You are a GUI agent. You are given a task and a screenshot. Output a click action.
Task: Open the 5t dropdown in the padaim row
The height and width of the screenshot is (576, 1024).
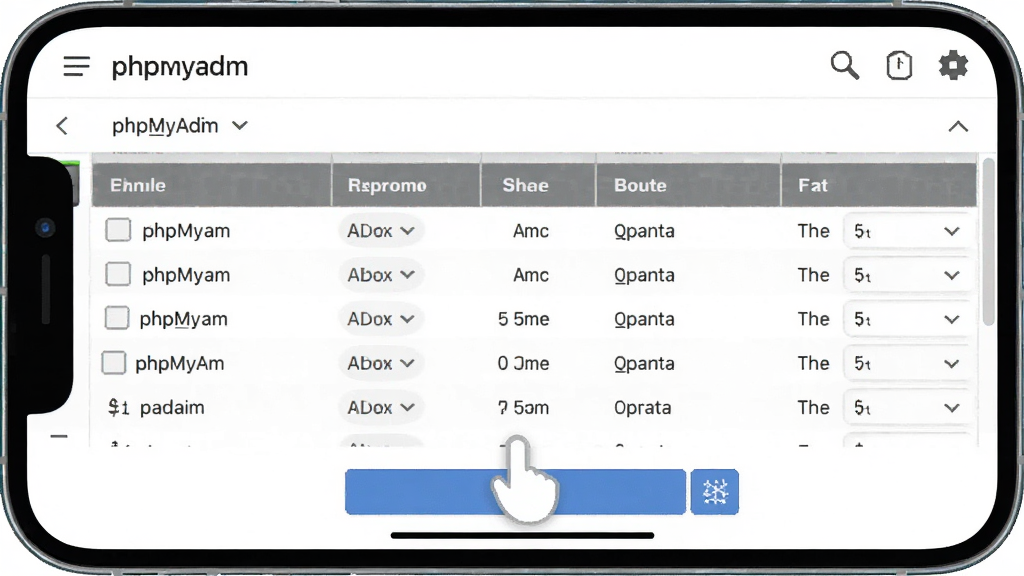(x=907, y=408)
